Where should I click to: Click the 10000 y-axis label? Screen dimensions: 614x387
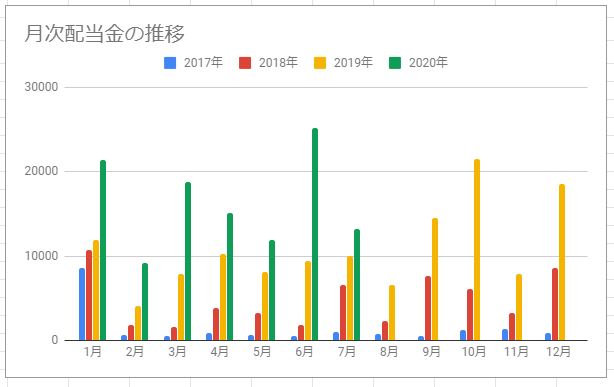click(41, 256)
